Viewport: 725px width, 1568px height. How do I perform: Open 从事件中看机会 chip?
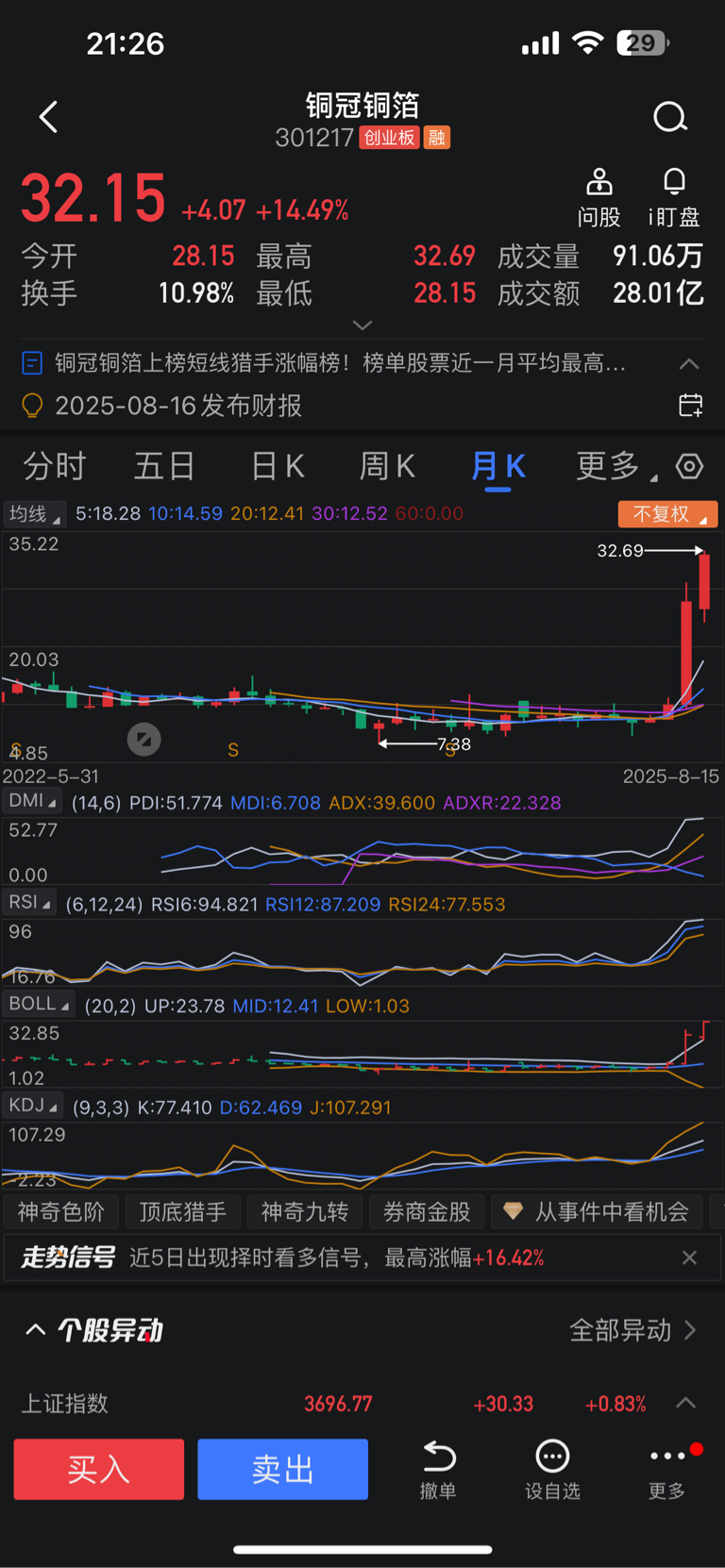[x=597, y=1212]
